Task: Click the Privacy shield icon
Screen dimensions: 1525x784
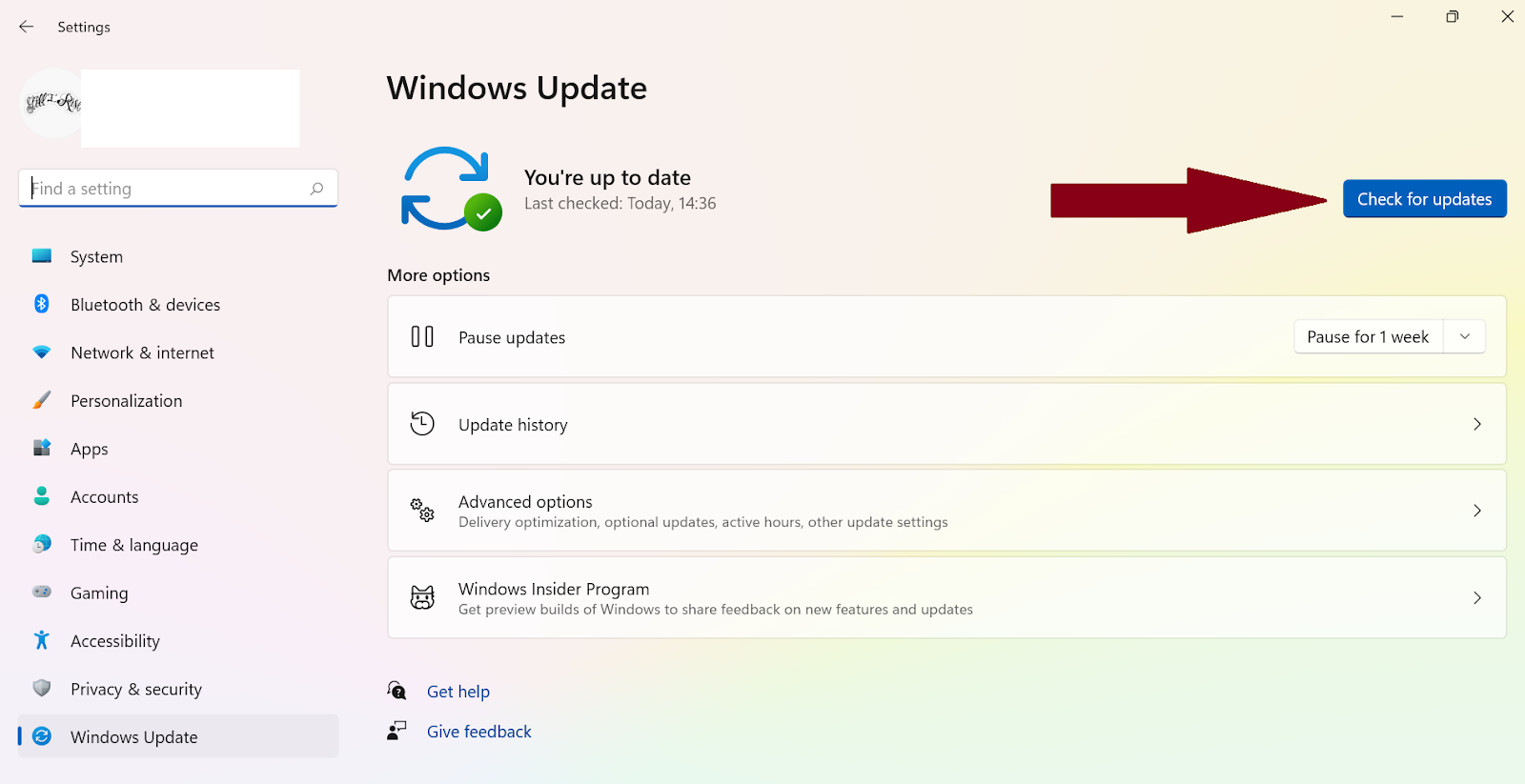Action: (42, 688)
